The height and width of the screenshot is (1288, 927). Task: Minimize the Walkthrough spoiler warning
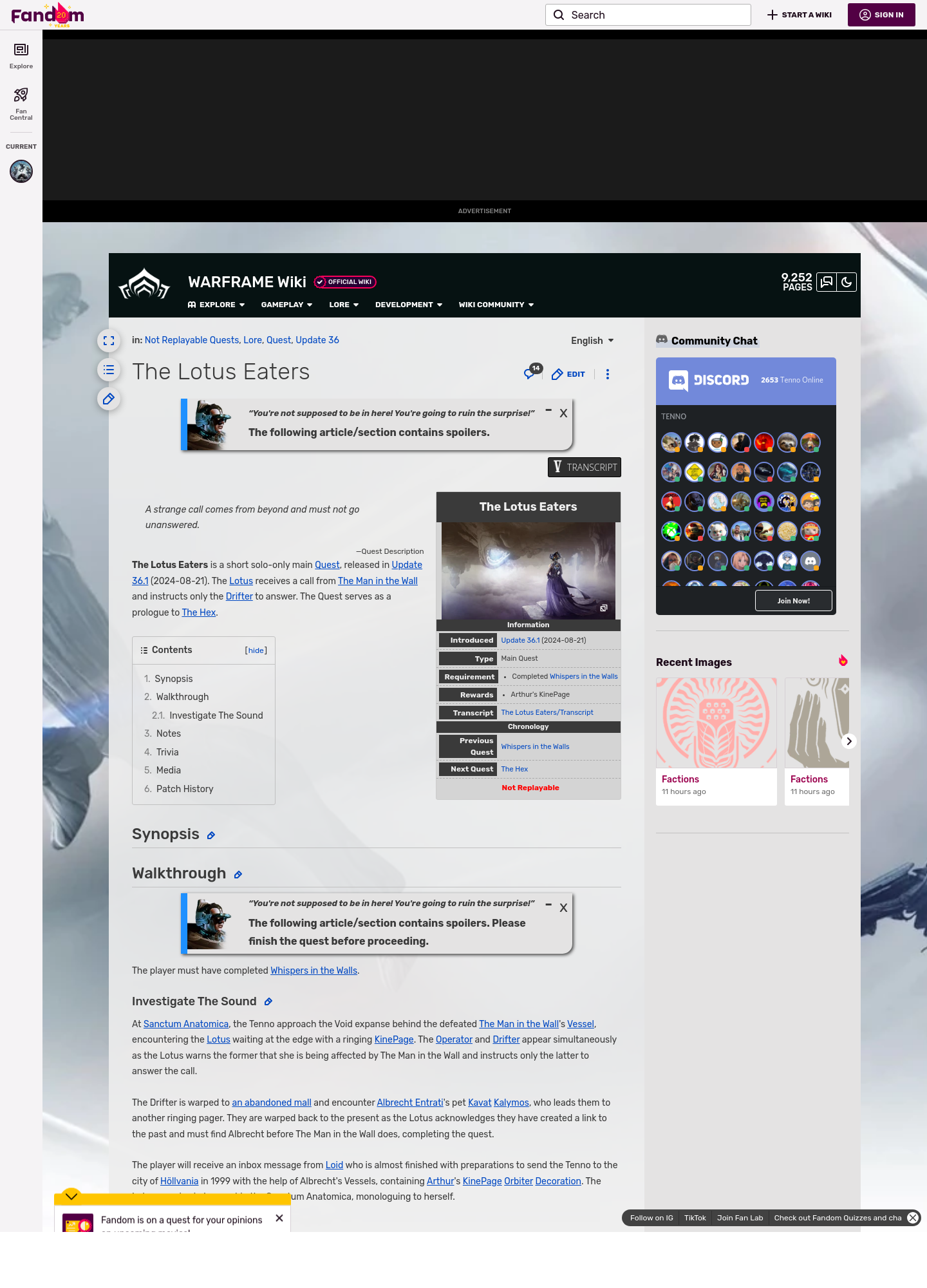point(548,905)
